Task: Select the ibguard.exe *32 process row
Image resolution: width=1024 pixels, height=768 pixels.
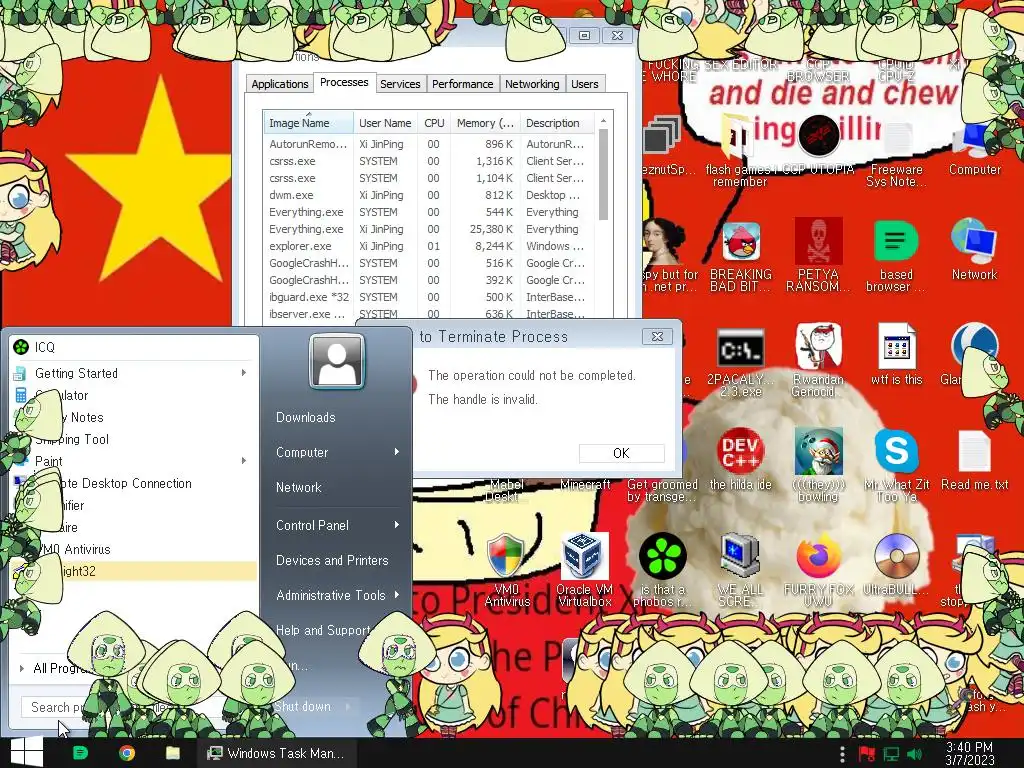Action: [x=430, y=297]
